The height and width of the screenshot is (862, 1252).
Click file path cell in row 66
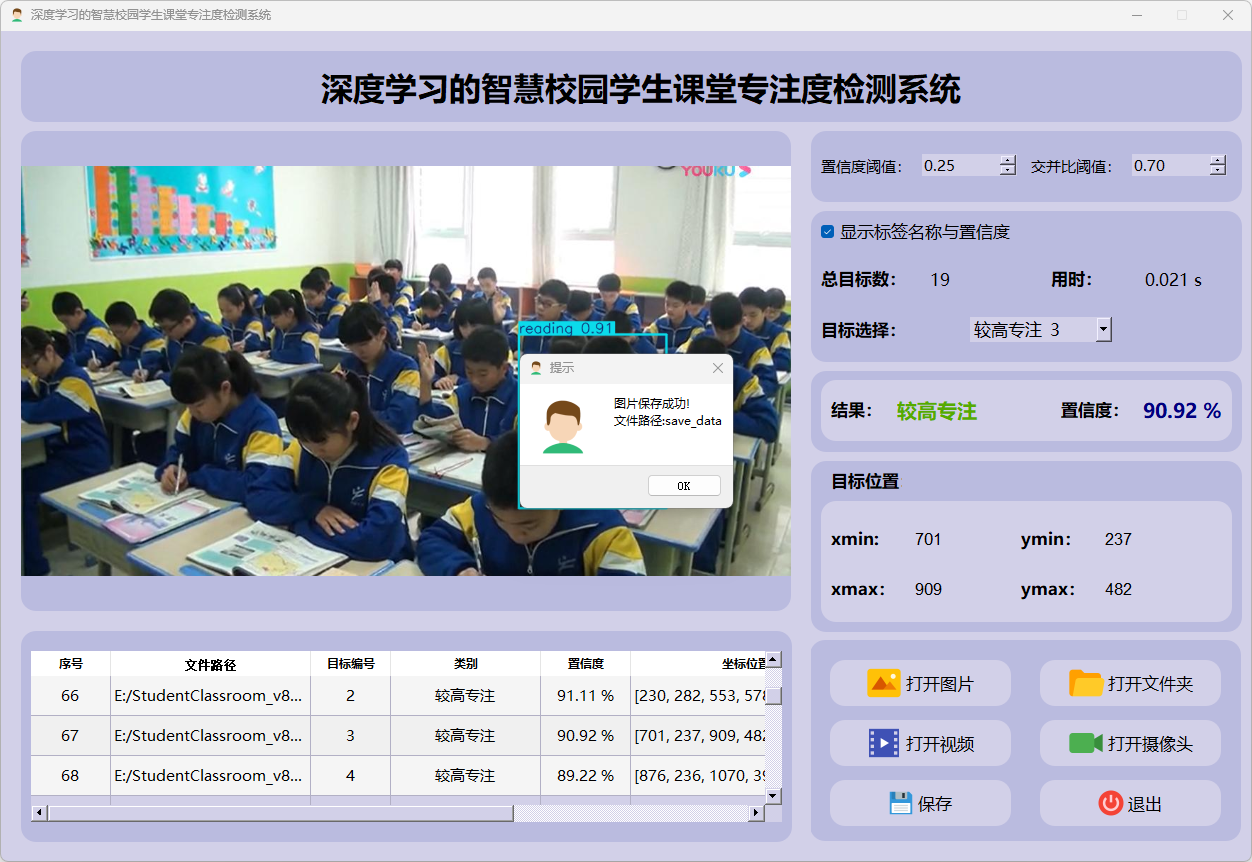pyautogui.click(x=210, y=696)
